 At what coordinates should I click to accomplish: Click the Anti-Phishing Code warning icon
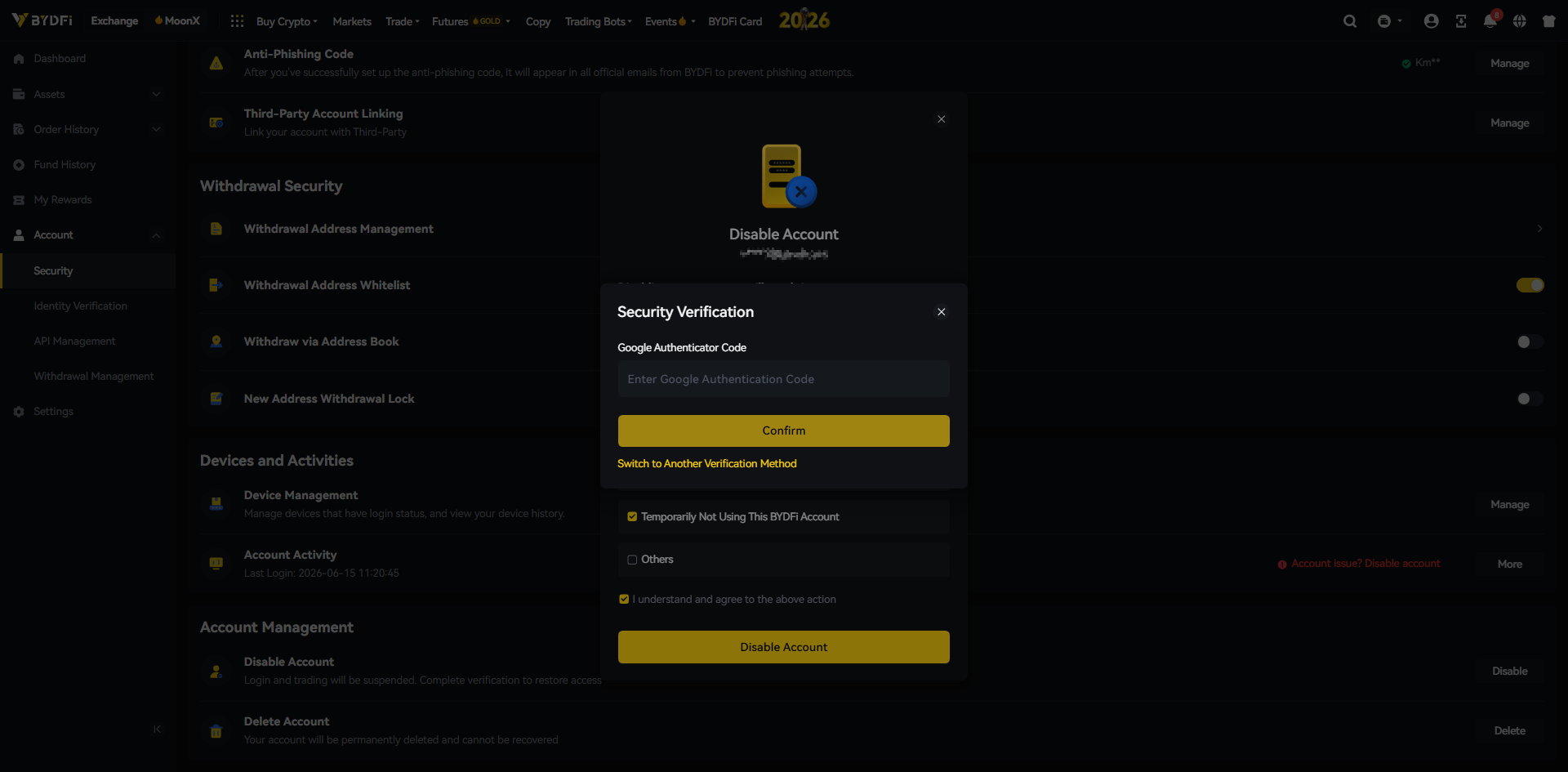(x=216, y=63)
